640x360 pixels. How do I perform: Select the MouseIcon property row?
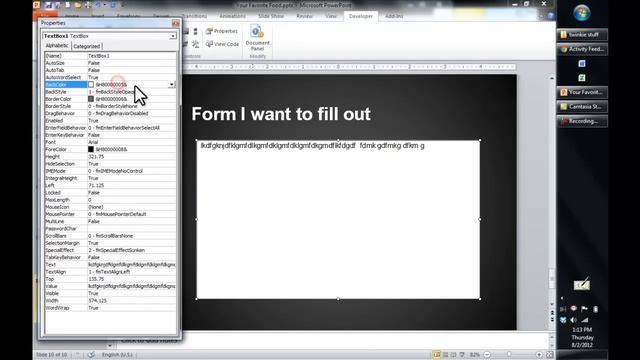tap(110, 207)
